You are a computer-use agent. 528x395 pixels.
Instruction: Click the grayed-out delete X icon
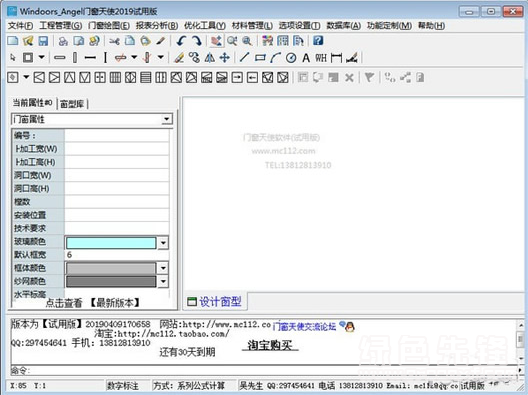tap(349, 78)
